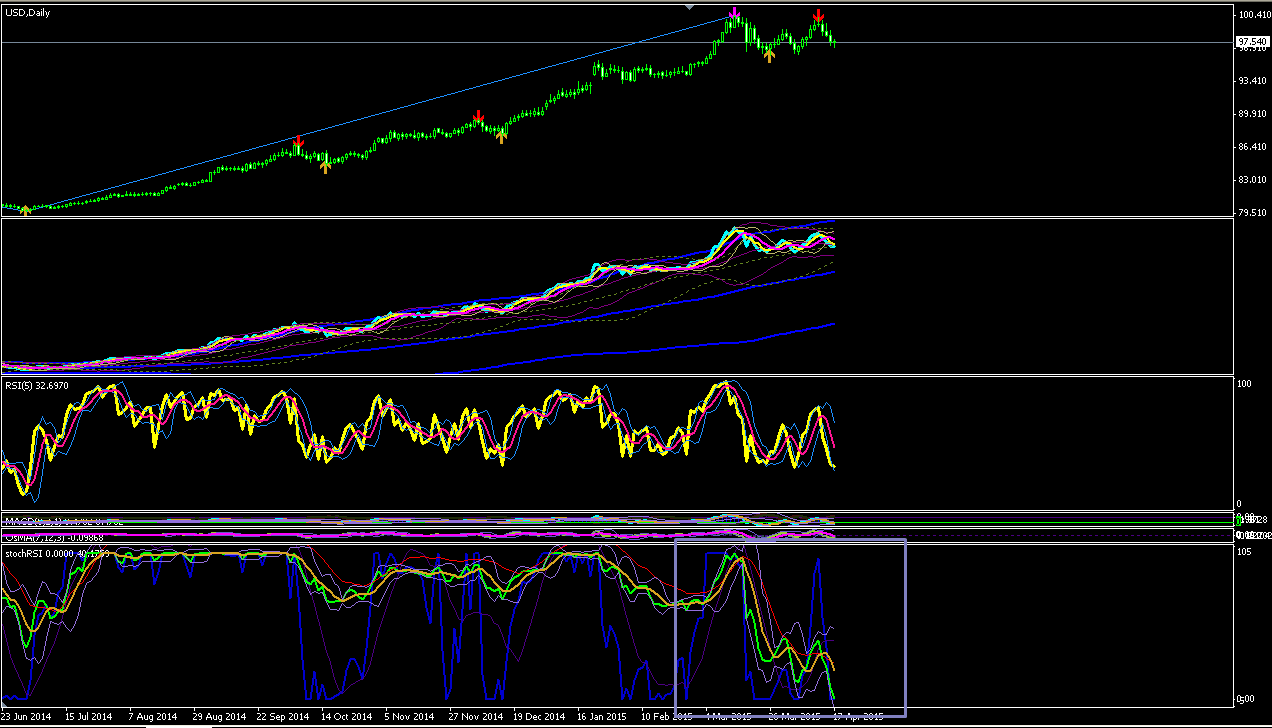Click the 93.410 price axis label
This screenshot has width=1272, height=728.
pos(1253,81)
